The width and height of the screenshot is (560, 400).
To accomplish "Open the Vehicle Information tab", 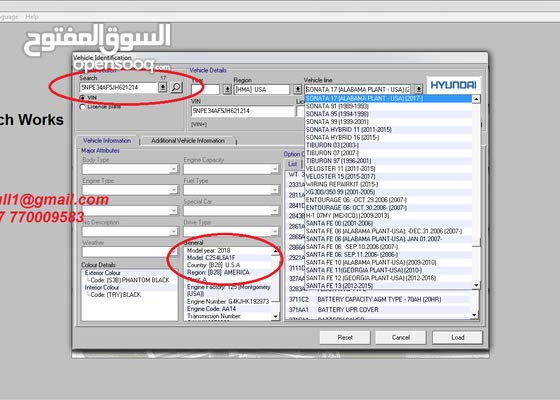I will tap(107, 141).
